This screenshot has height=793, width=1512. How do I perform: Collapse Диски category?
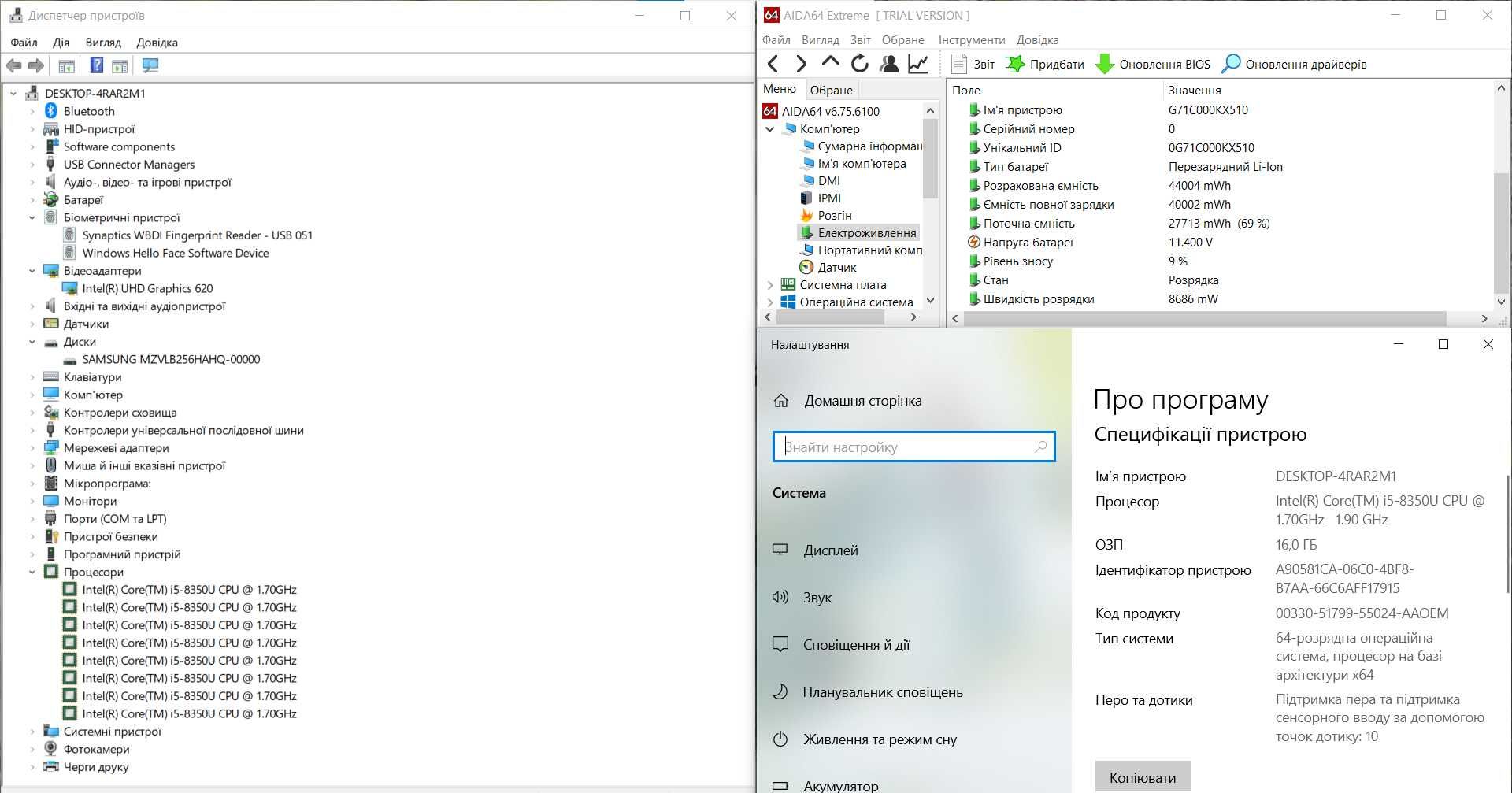(x=32, y=342)
